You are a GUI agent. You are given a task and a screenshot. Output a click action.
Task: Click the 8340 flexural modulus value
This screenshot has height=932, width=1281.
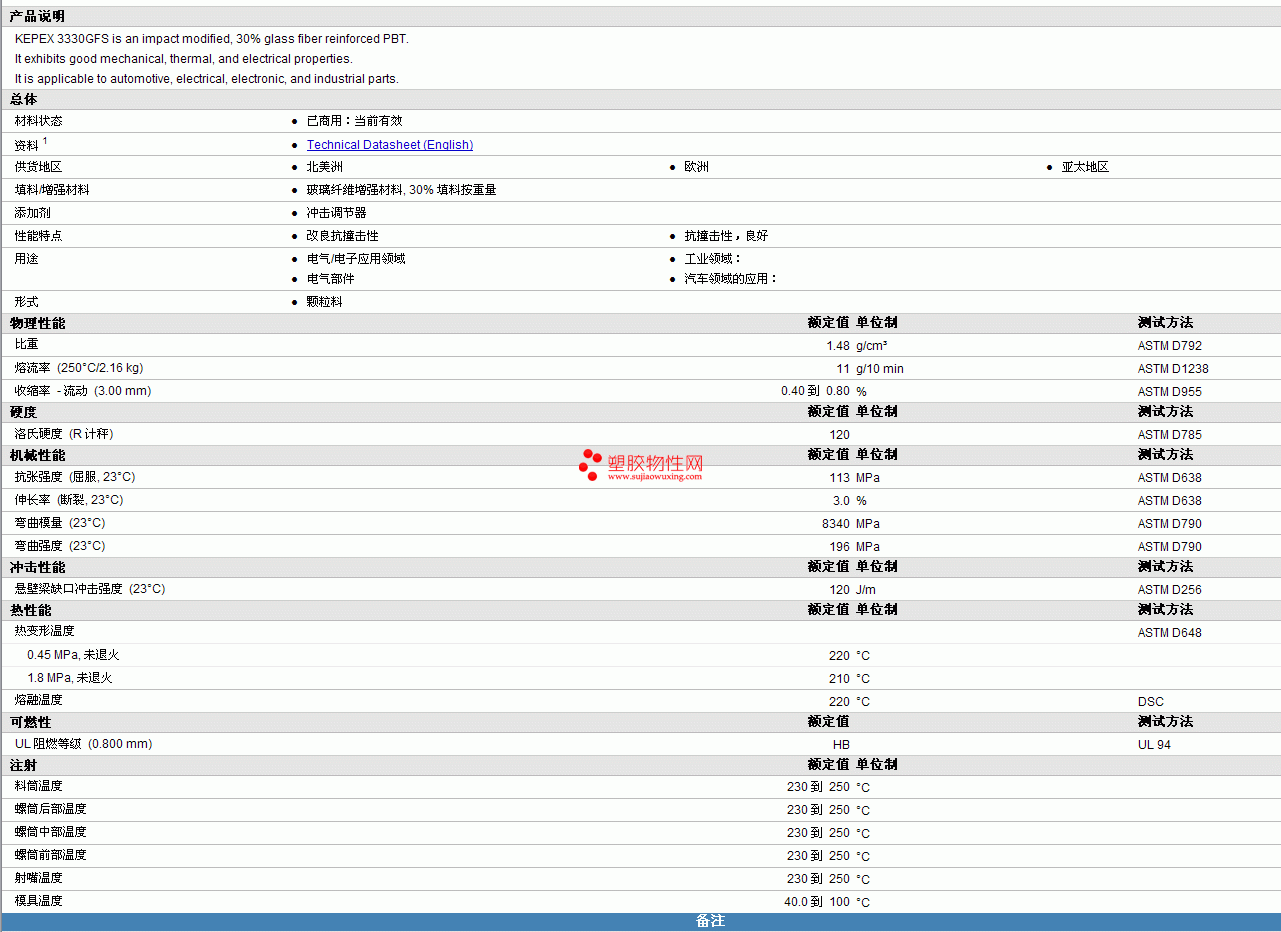pyautogui.click(x=836, y=524)
